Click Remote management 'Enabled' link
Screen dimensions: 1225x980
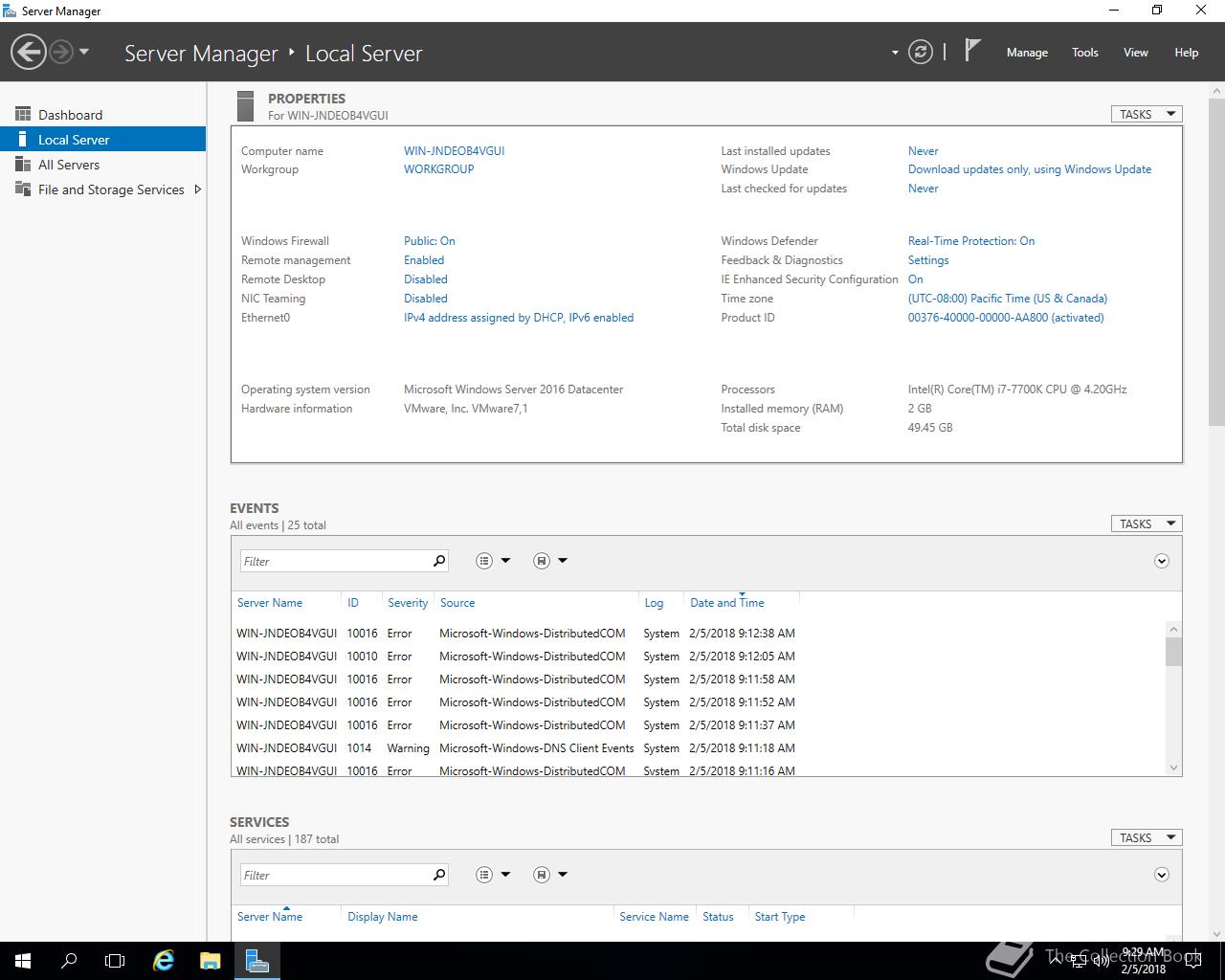424,260
